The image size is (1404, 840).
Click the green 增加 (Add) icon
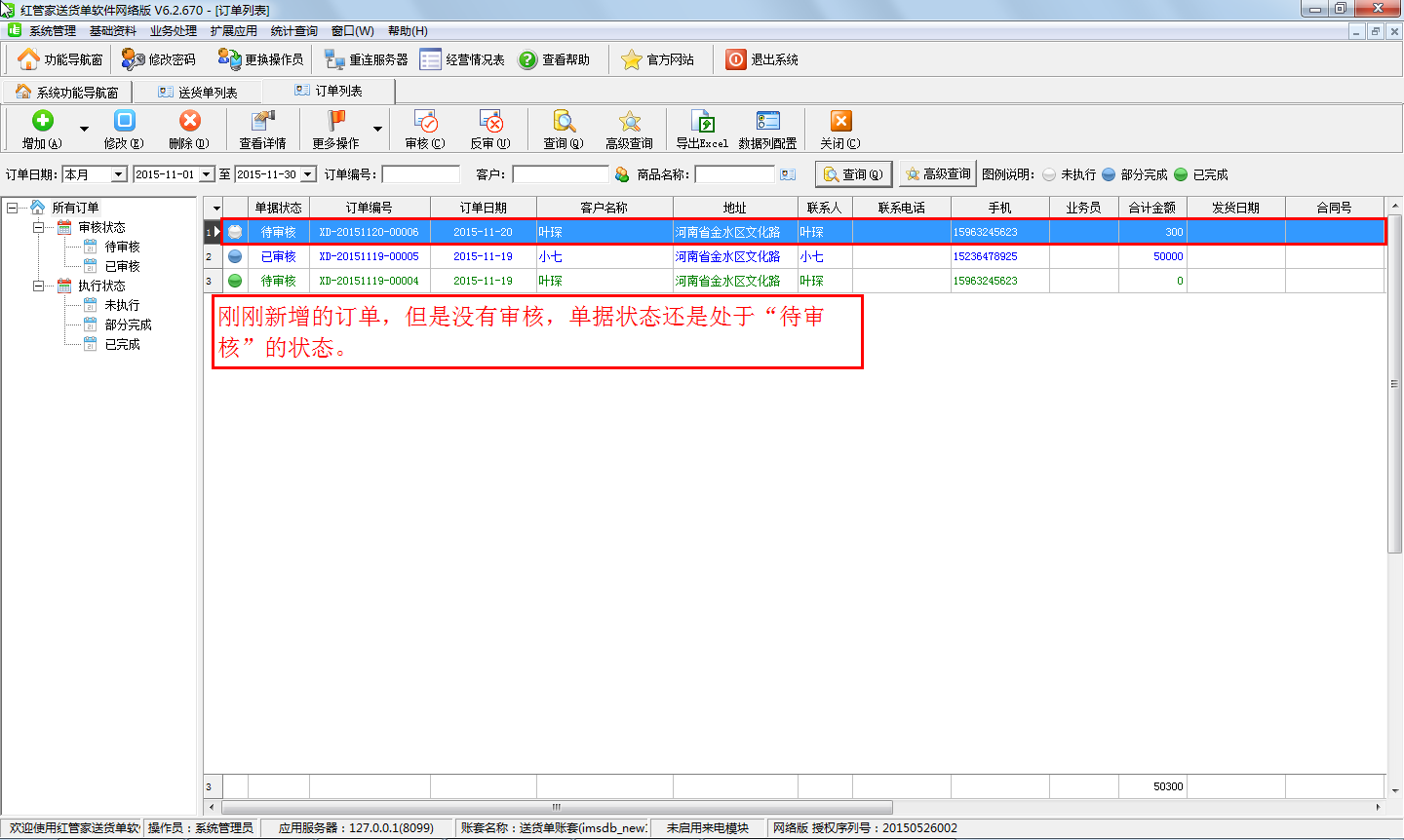42,121
